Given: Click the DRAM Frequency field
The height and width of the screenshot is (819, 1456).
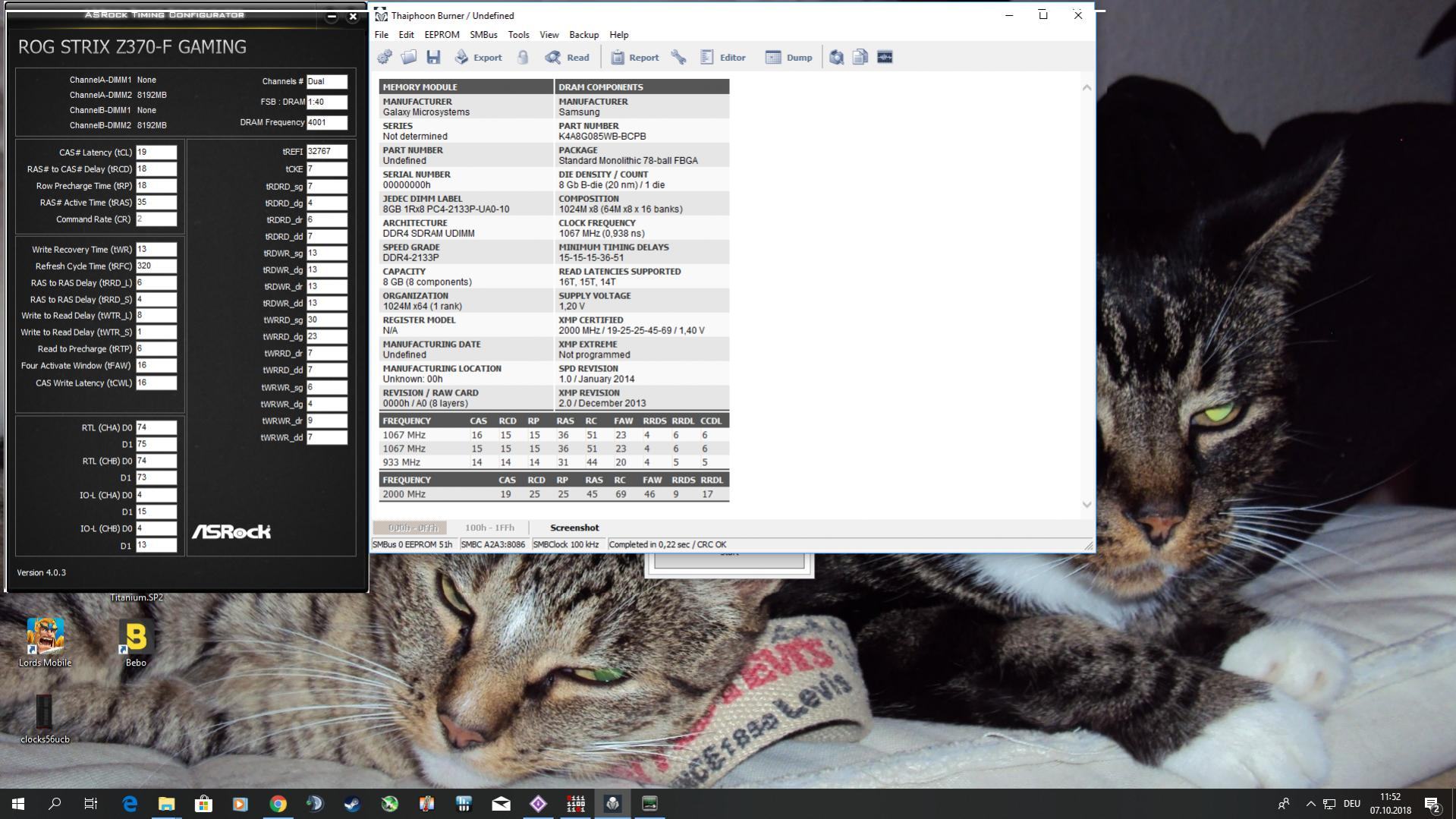Looking at the screenshot, I should tap(327, 122).
